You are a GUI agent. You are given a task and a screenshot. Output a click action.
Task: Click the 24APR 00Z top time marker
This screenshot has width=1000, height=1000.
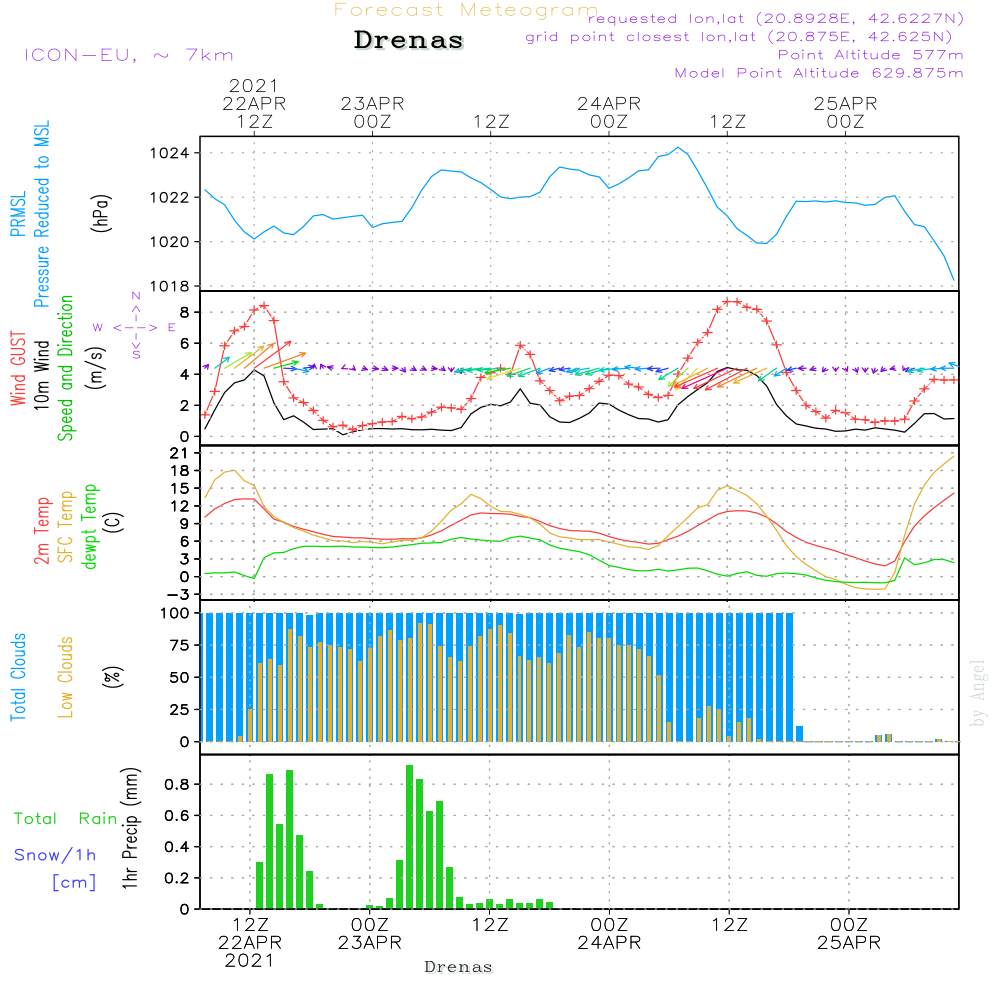(x=609, y=112)
